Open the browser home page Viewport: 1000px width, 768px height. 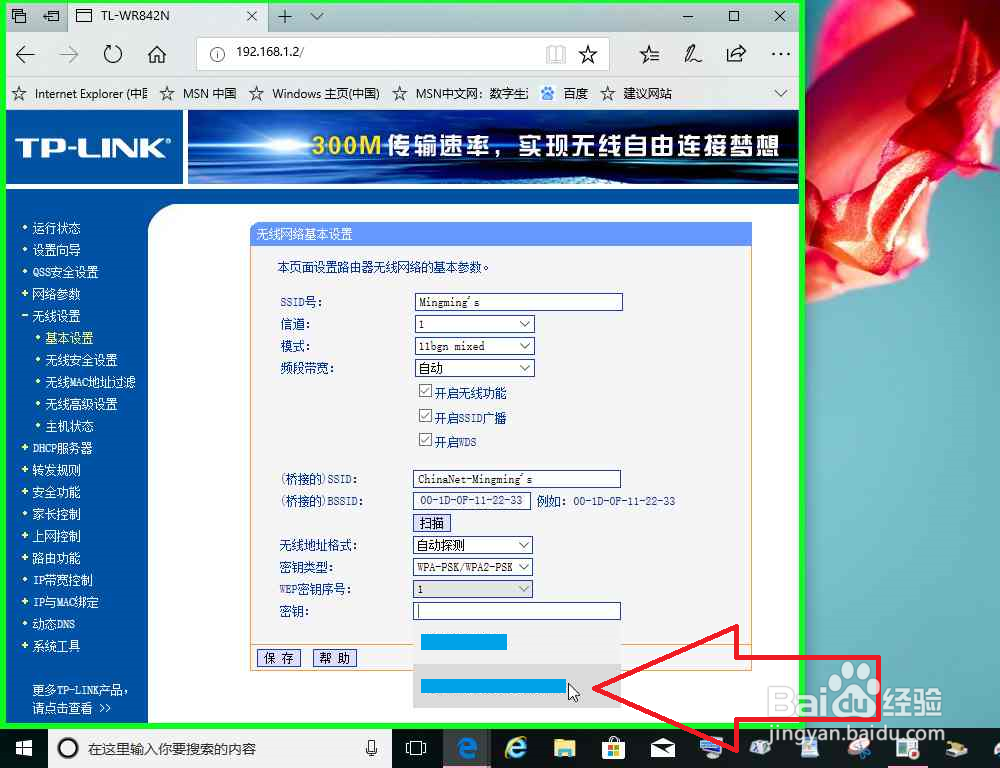pyautogui.click(x=157, y=55)
